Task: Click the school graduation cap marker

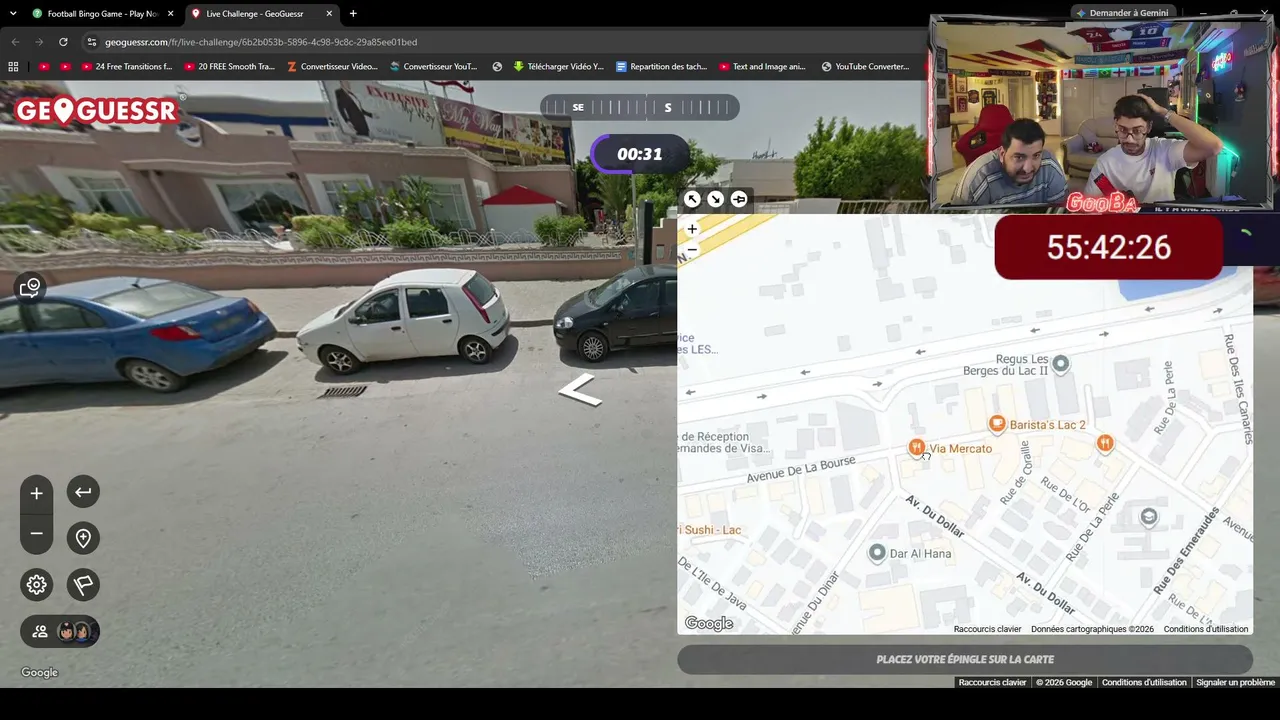Action: coord(1149,516)
